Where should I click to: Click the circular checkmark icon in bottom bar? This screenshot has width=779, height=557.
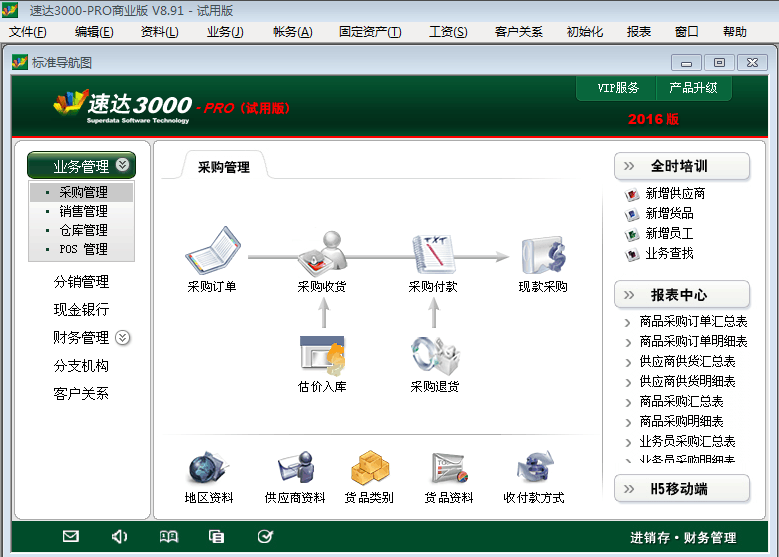[265, 536]
